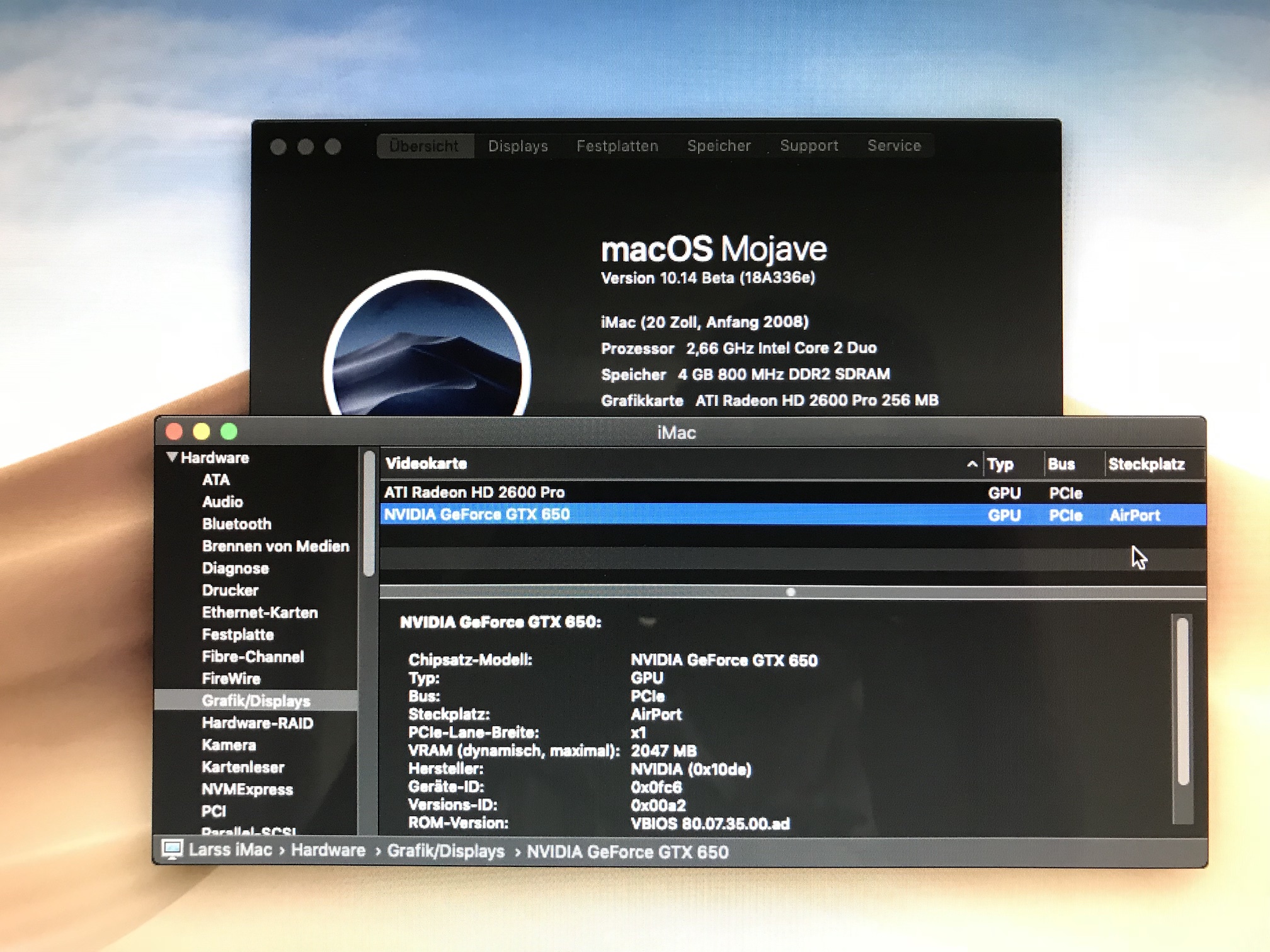
Task: Sort by the Steckplatz column header
Action: [x=1146, y=465]
